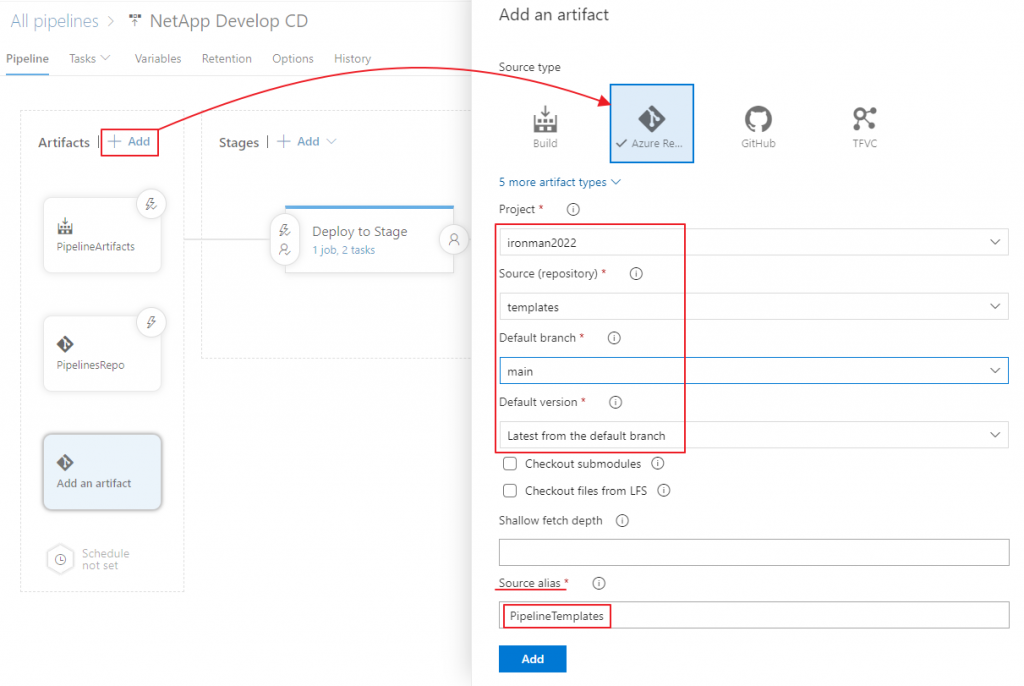Image resolution: width=1024 pixels, height=686 pixels.
Task: Go to All pipelines breadcrumb
Action: click(x=54, y=21)
